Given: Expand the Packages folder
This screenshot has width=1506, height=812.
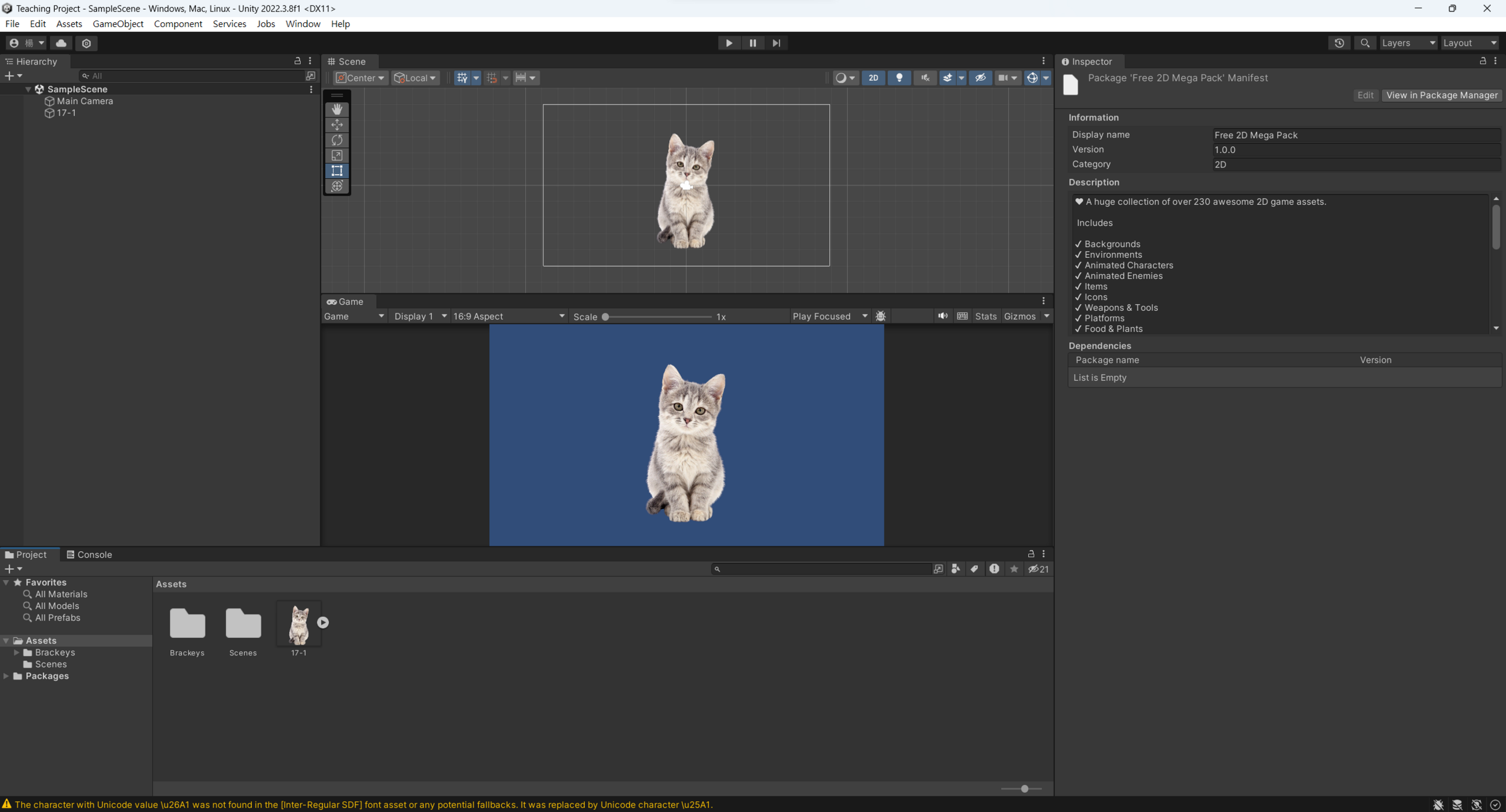Looking at the screenshot, I should coord(6,676).
